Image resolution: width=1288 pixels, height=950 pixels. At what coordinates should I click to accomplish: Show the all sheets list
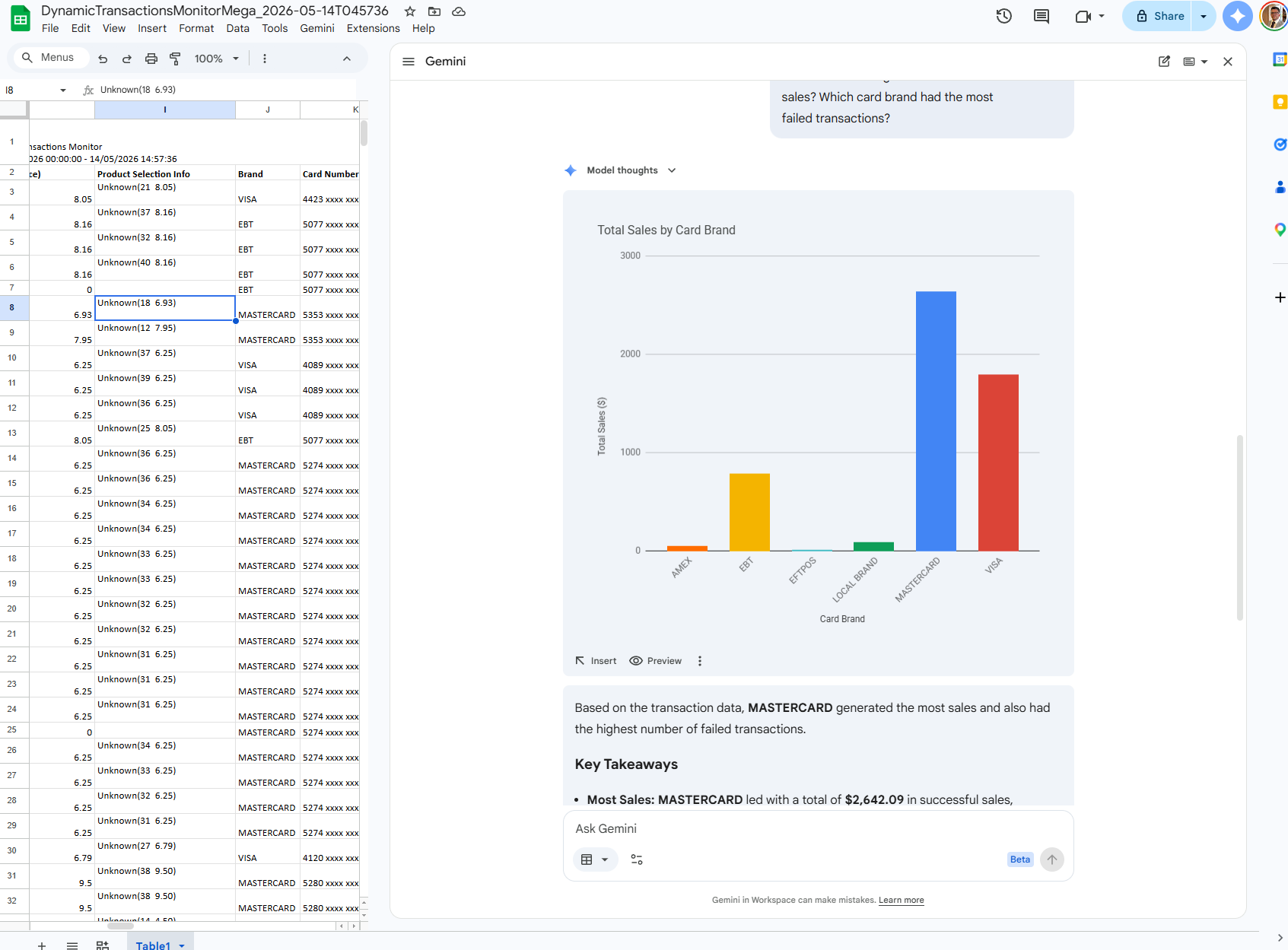(x=72, y=945)
